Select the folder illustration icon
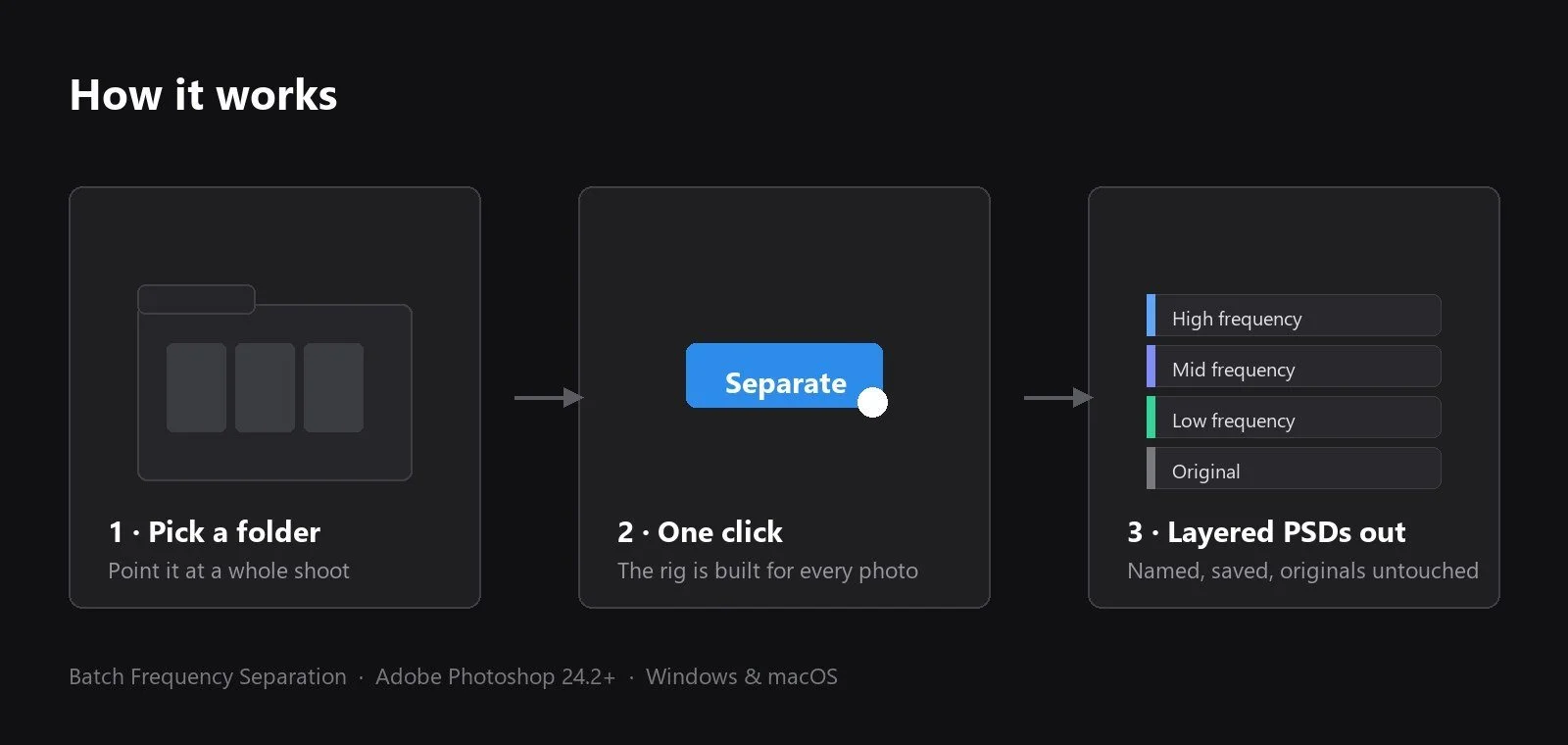 [x=274, y=382]
